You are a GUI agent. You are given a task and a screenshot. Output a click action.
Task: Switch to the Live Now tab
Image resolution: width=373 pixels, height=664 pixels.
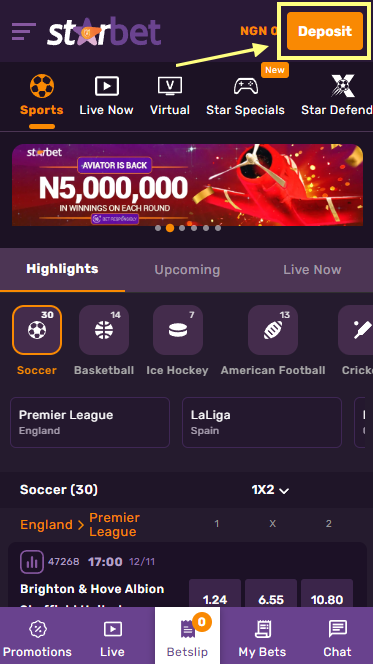point(312,270)
